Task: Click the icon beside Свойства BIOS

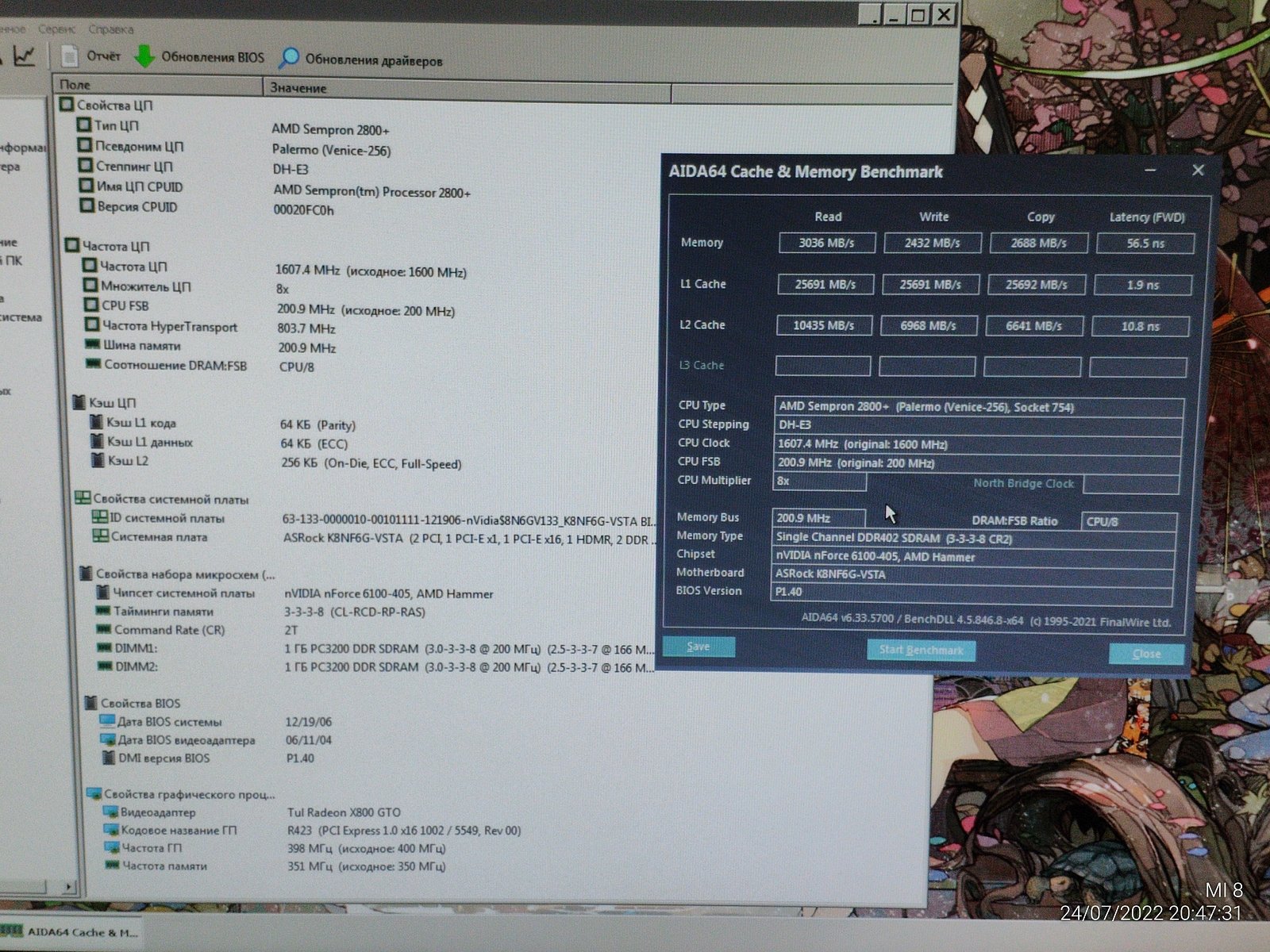Action: (x=91, y=703)
